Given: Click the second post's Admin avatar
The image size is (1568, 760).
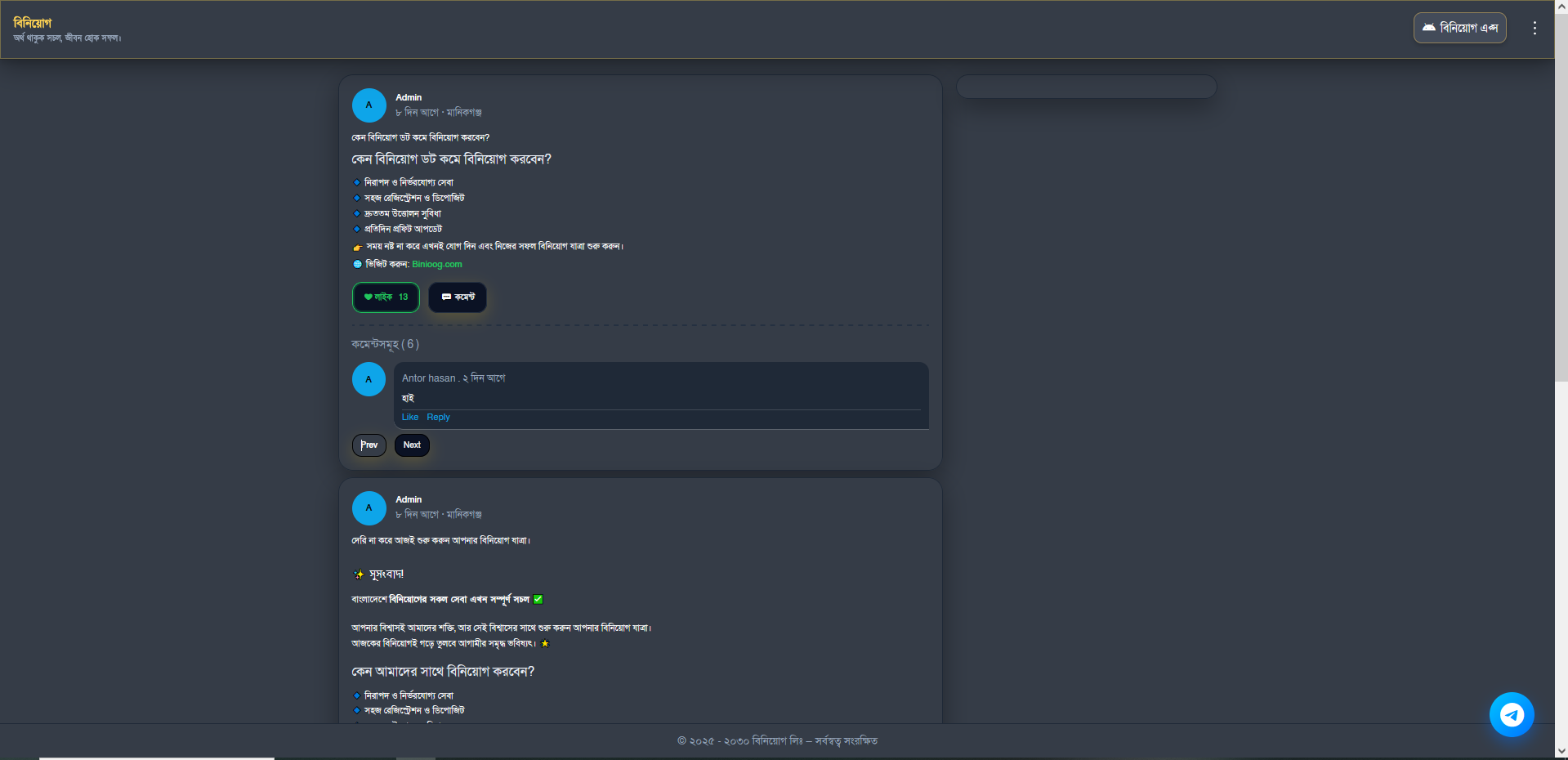Looking at the screenshot, I should click(x=369, y=508).
